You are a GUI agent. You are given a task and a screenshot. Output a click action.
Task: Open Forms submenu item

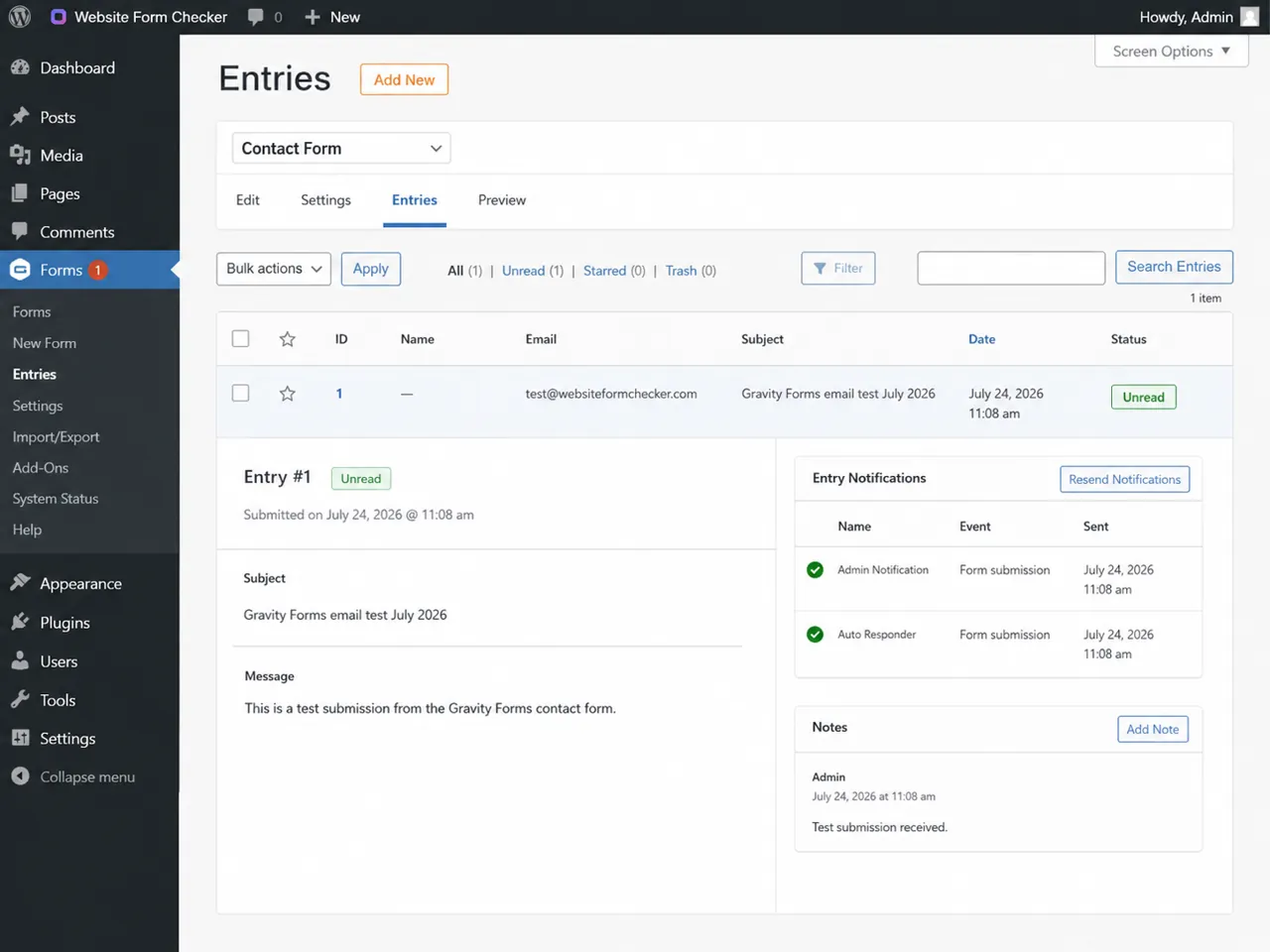point(32,312)
